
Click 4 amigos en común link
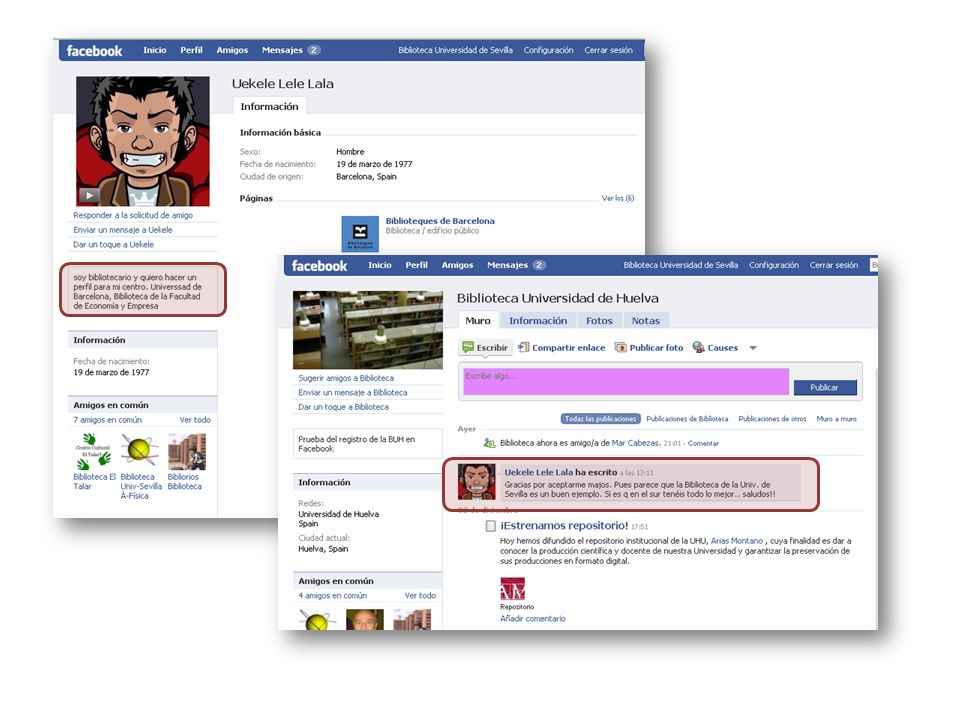click(x=332, y=595)
